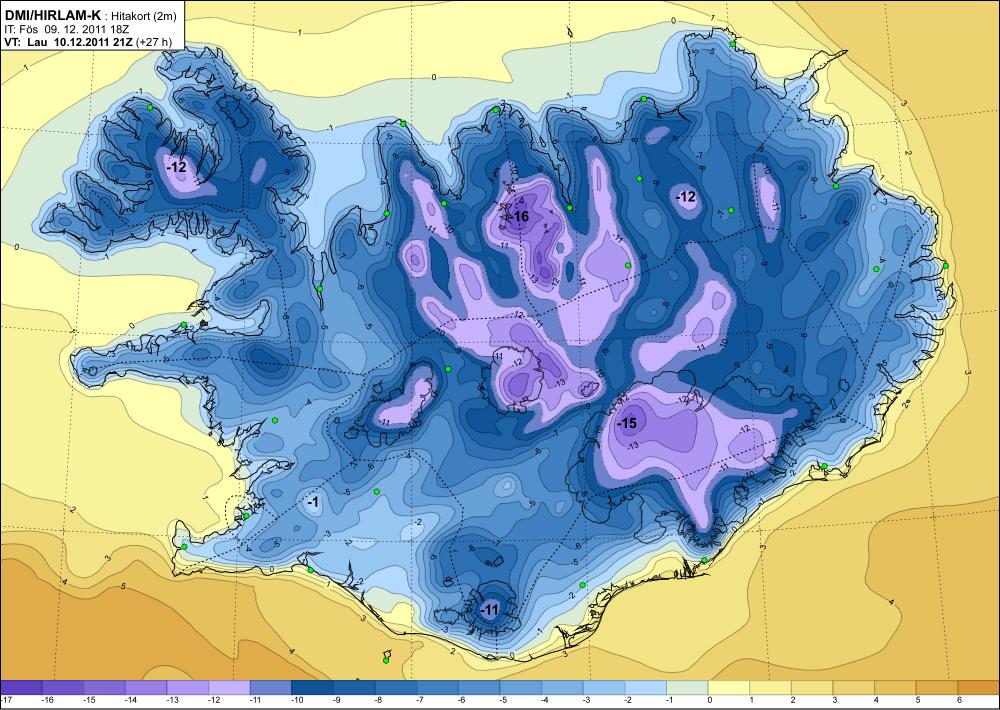Image resolution: width=1000 pixels, height=710 pixels.
Task: Select the bold -12 label in the Westfjords
Action: point(177,167)
